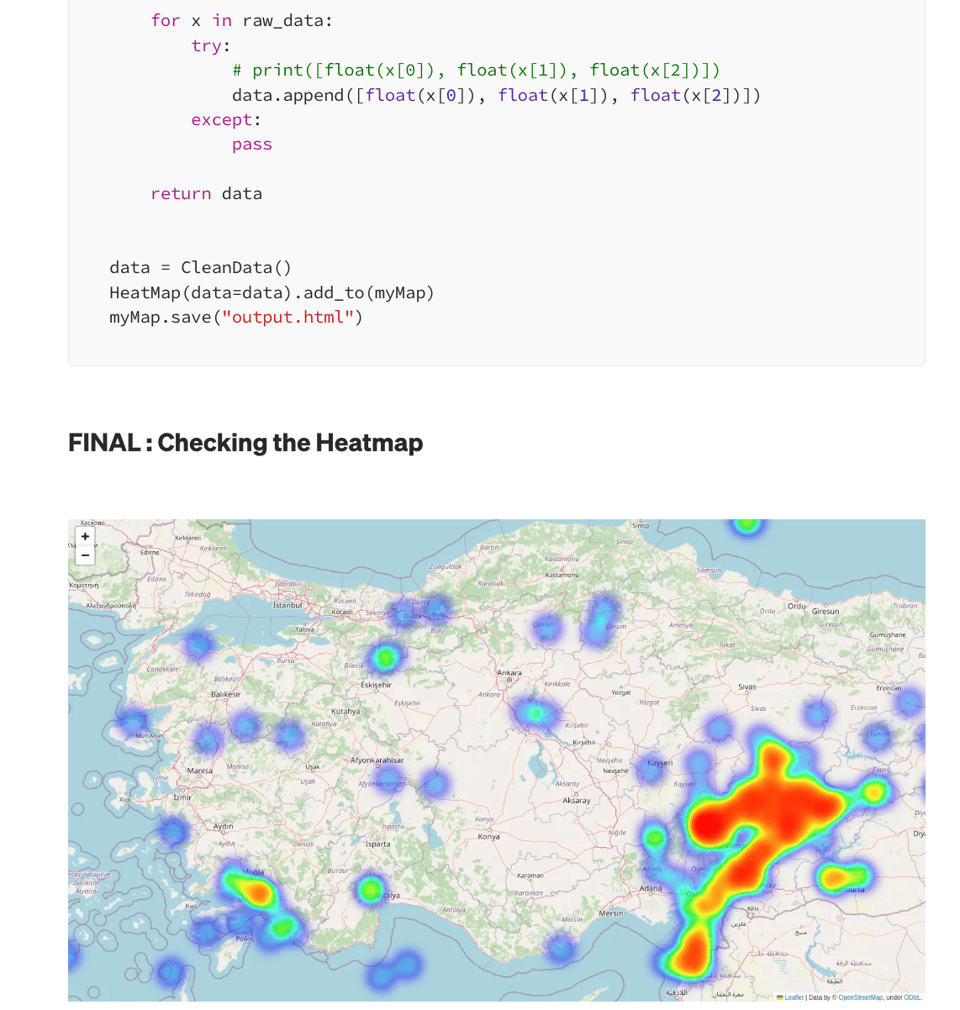
Task: Click the green blob near Sinop coast
Action: click(x=745, y=525)
